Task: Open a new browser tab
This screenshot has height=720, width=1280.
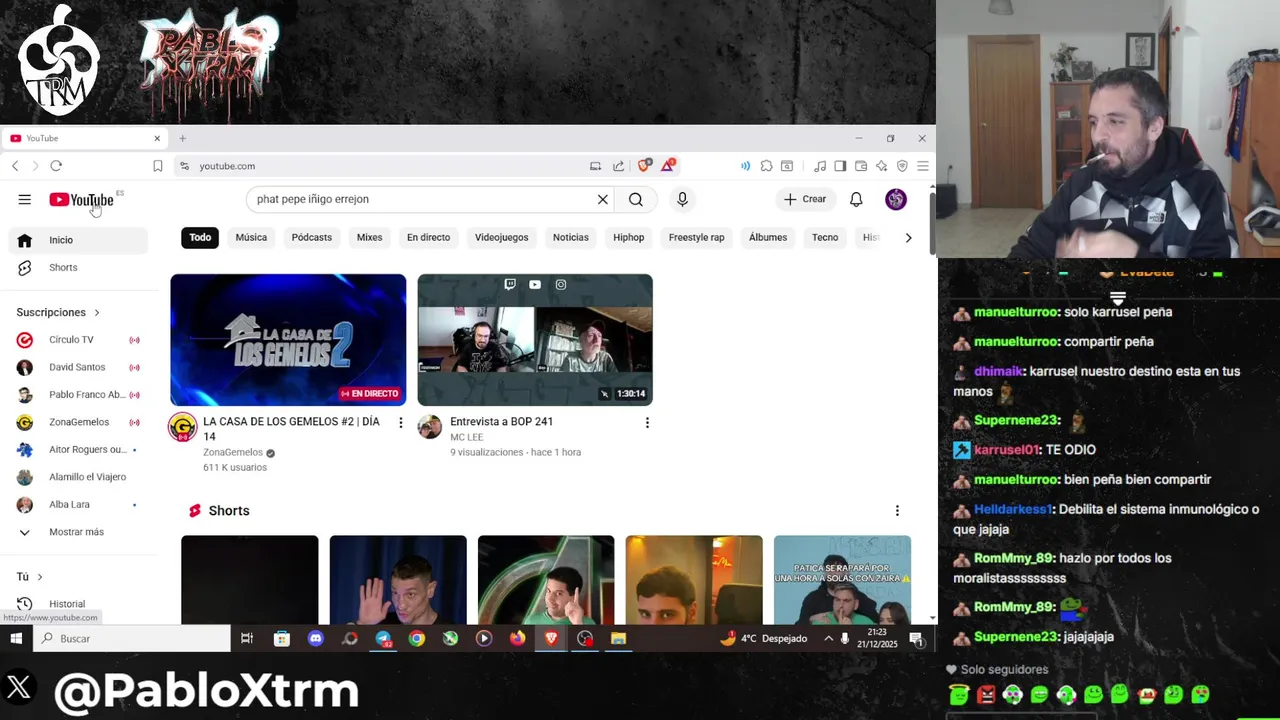Action: (x=182, y=138)
